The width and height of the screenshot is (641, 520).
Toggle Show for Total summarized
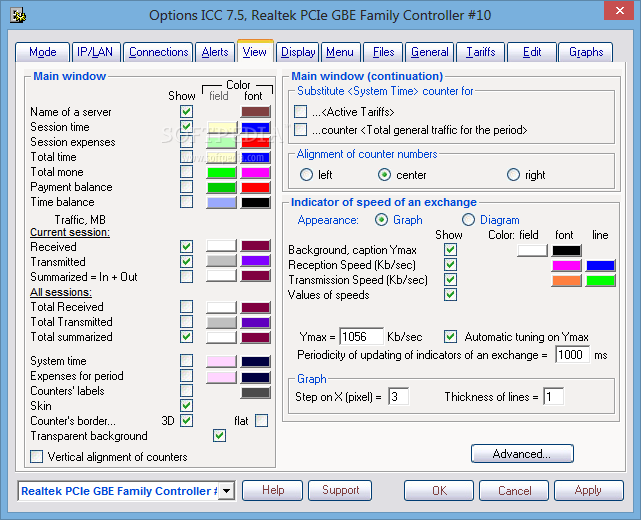tap(186, 336)
